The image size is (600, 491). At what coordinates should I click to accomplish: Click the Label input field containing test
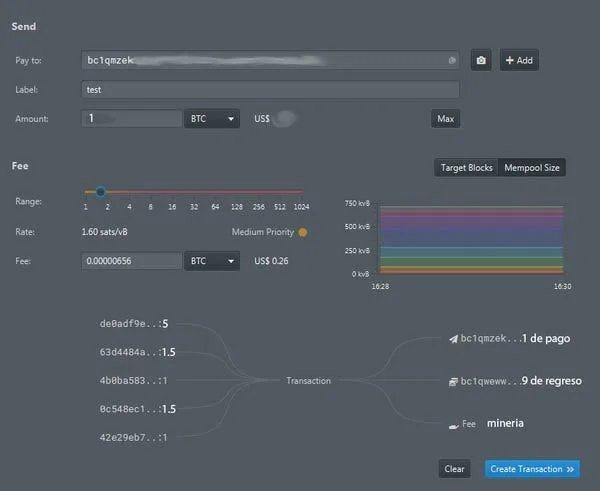click(270, 90)
